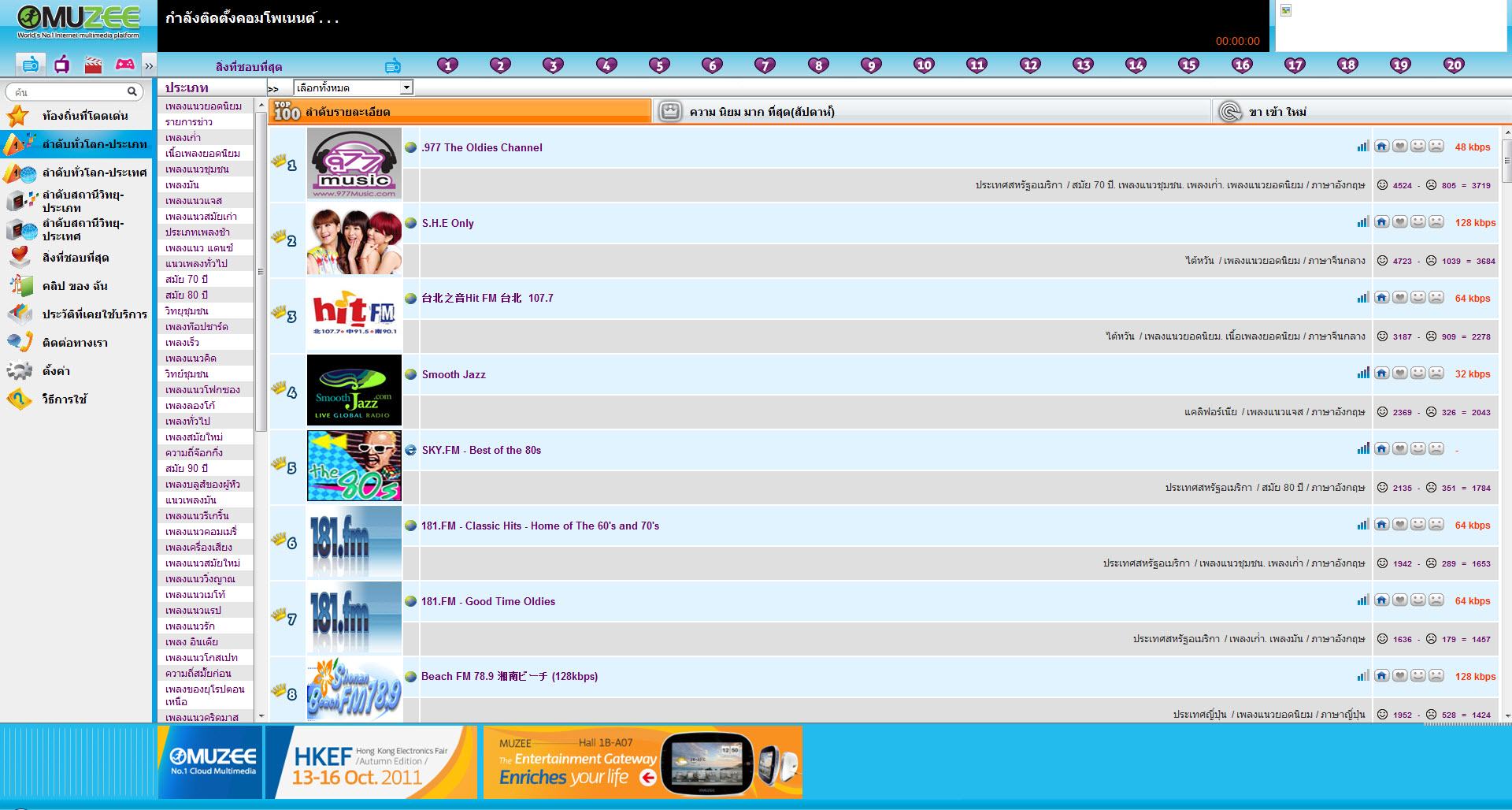The width and height of the screenshot is (1512, 810).
Task: Open คลิป ของ ฉัน in sidebar
Action: [x=76, y=286]
